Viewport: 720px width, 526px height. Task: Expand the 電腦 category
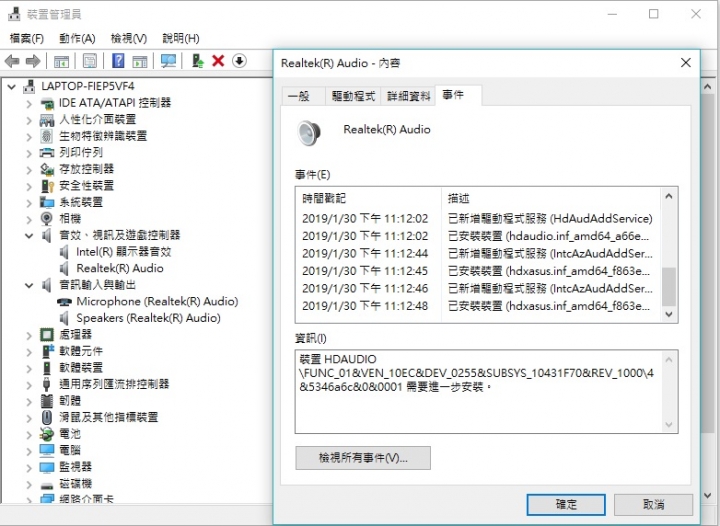pos(29,451)
